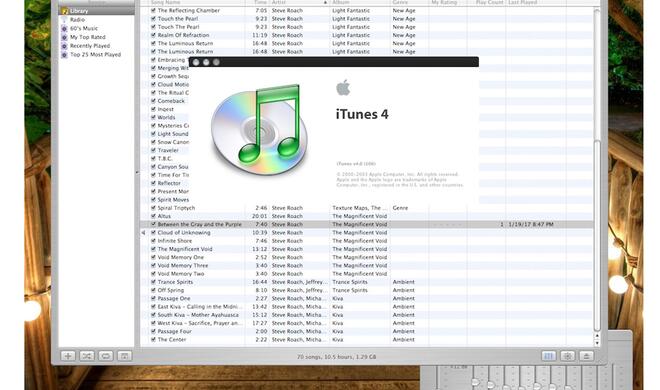Click the 70 songs status text
Screen dimensions: 660x390
[337, 357]
